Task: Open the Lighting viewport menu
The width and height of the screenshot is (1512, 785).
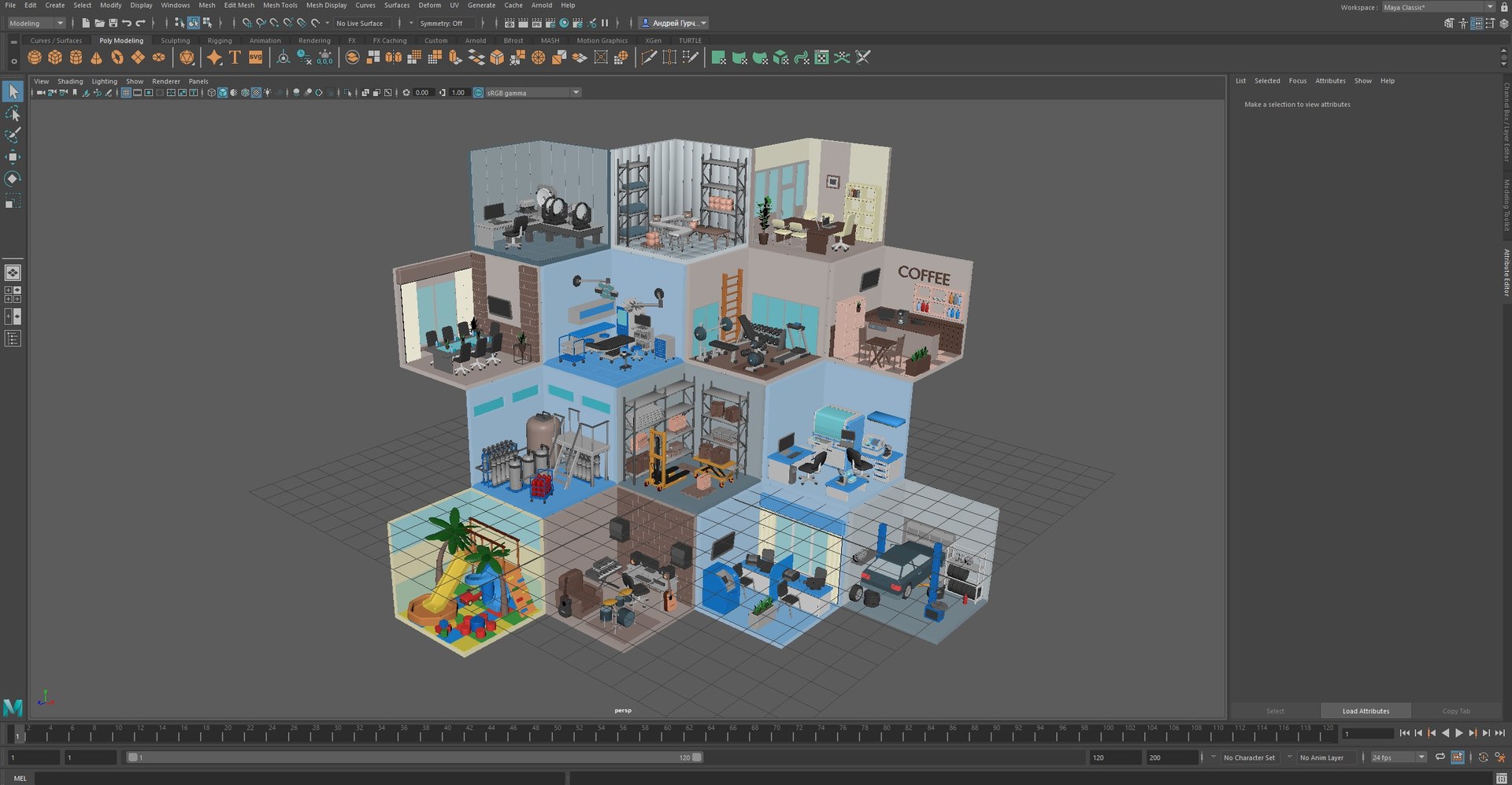Action: pos(104,81)
